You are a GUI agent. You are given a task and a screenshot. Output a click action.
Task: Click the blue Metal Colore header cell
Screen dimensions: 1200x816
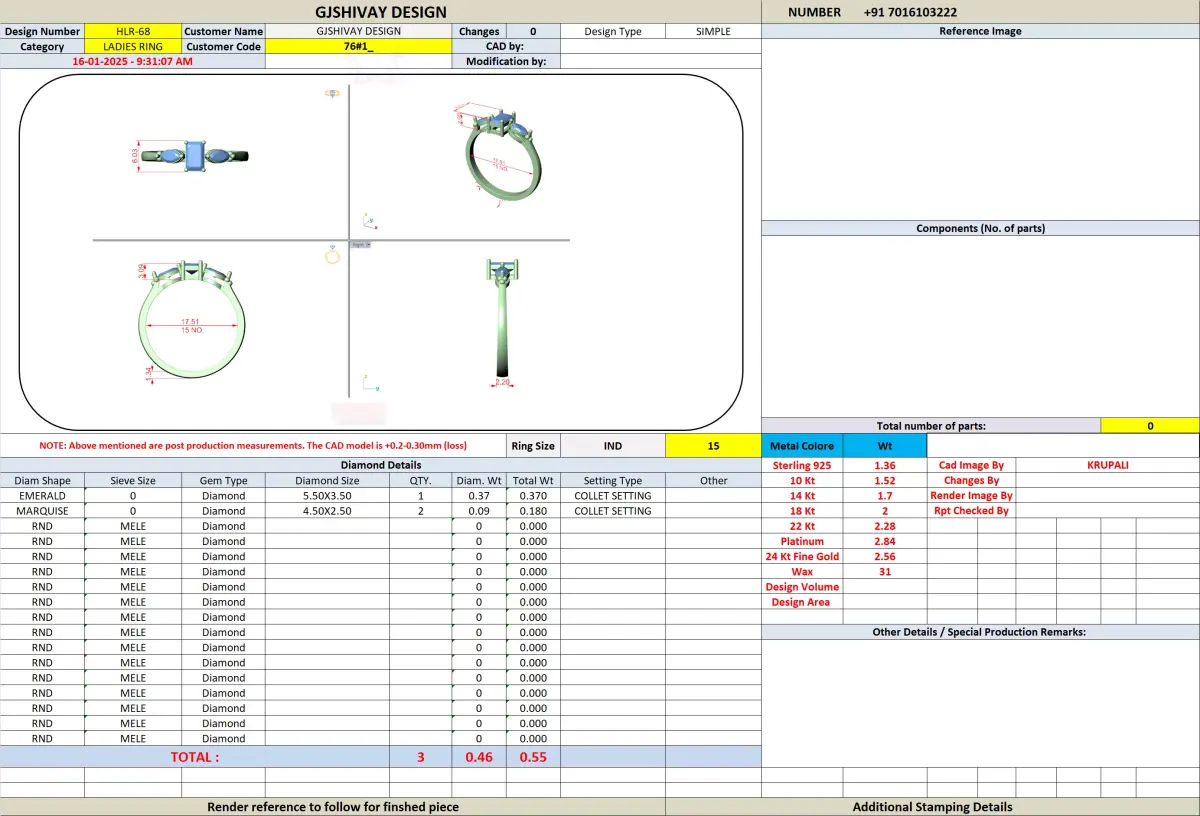pyautogui.click(x=802, y=445)
